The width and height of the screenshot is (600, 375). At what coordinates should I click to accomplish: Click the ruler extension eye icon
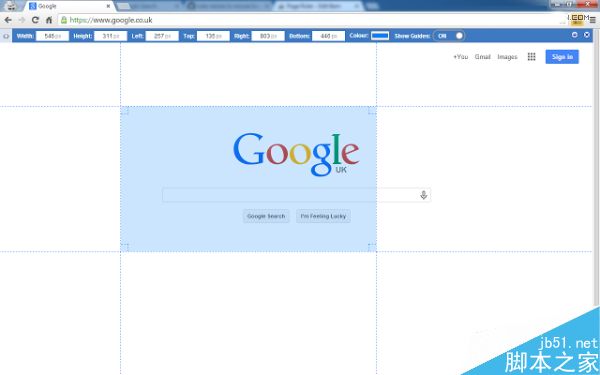coord(6,36)
